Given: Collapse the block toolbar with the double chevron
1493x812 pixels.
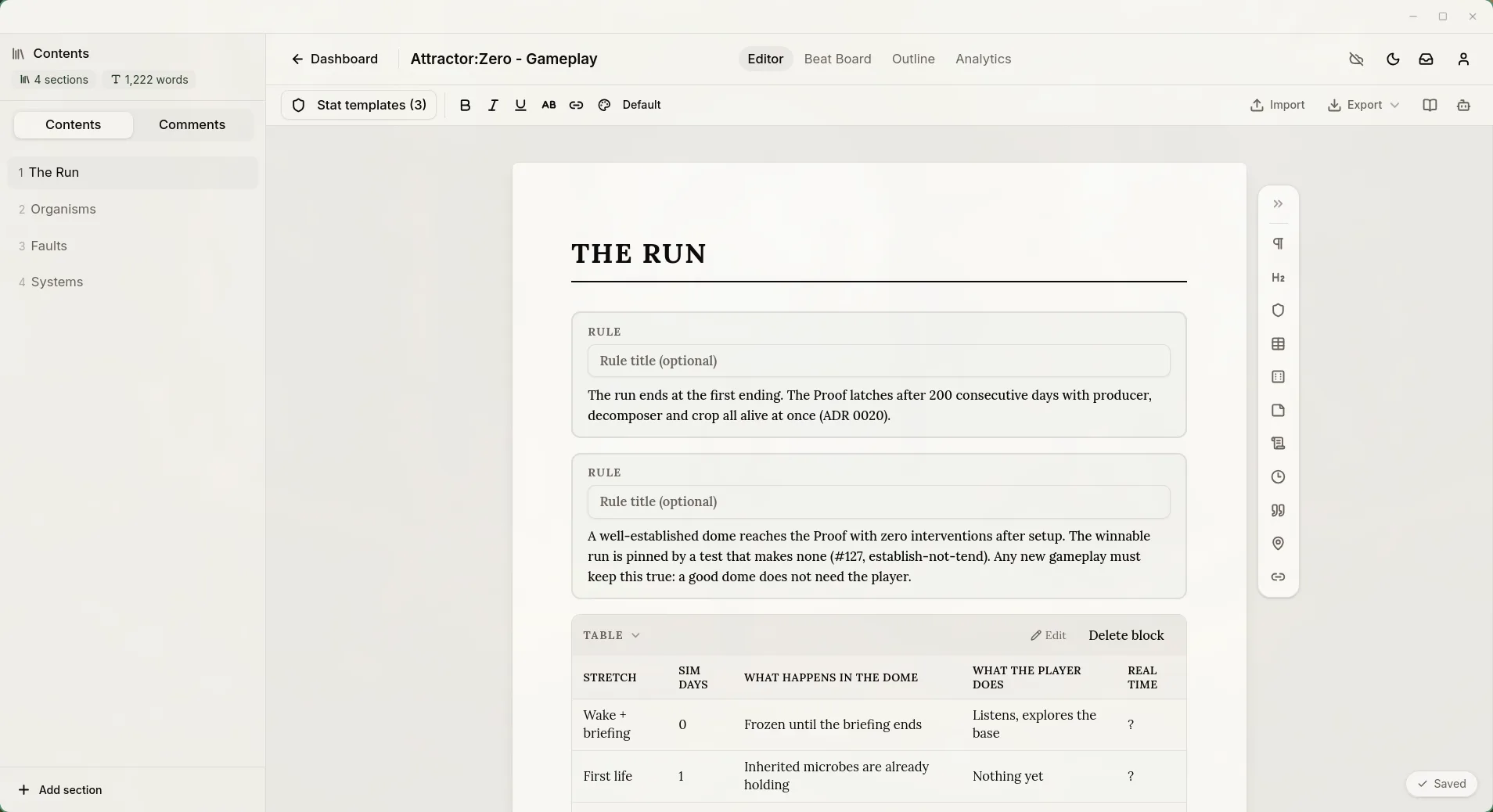Looking at the screenshot, I should tap(1278, 204).
